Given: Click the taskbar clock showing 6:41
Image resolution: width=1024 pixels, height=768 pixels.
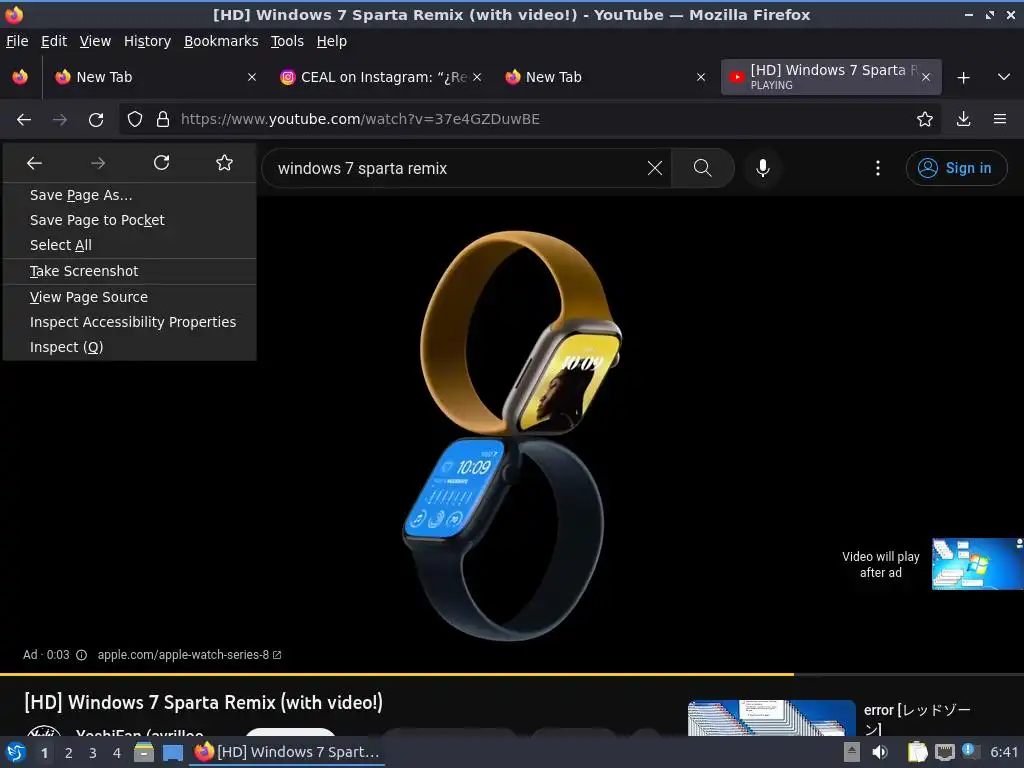Looking at the screenshot, I should pyautogui.click(x=1004, y=752).
